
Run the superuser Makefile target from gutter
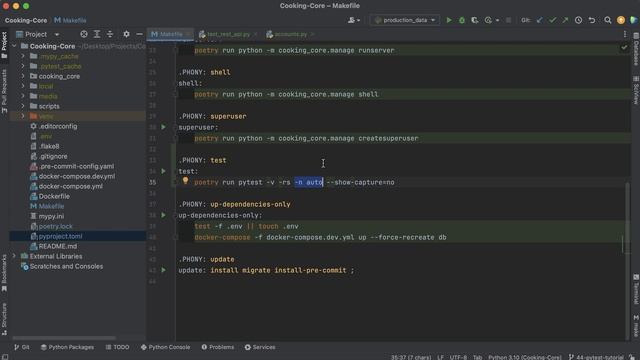click(x=164, y=127)
